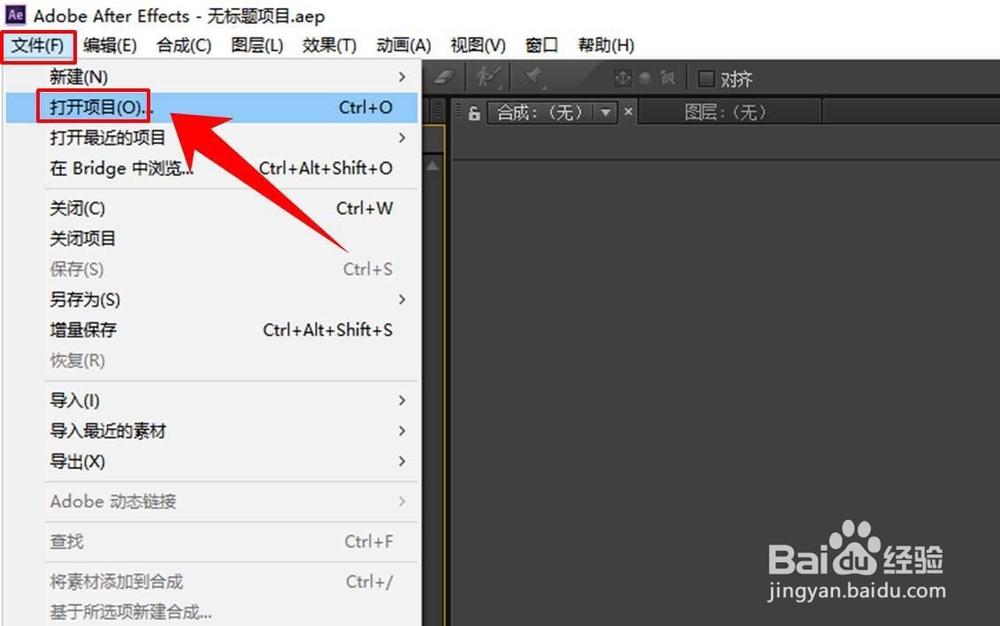This screenshot has height=626, width=1000.
Task: Click the panel drag grip beside lock icon
Action: pyautogui.click(x=458, y=112)
